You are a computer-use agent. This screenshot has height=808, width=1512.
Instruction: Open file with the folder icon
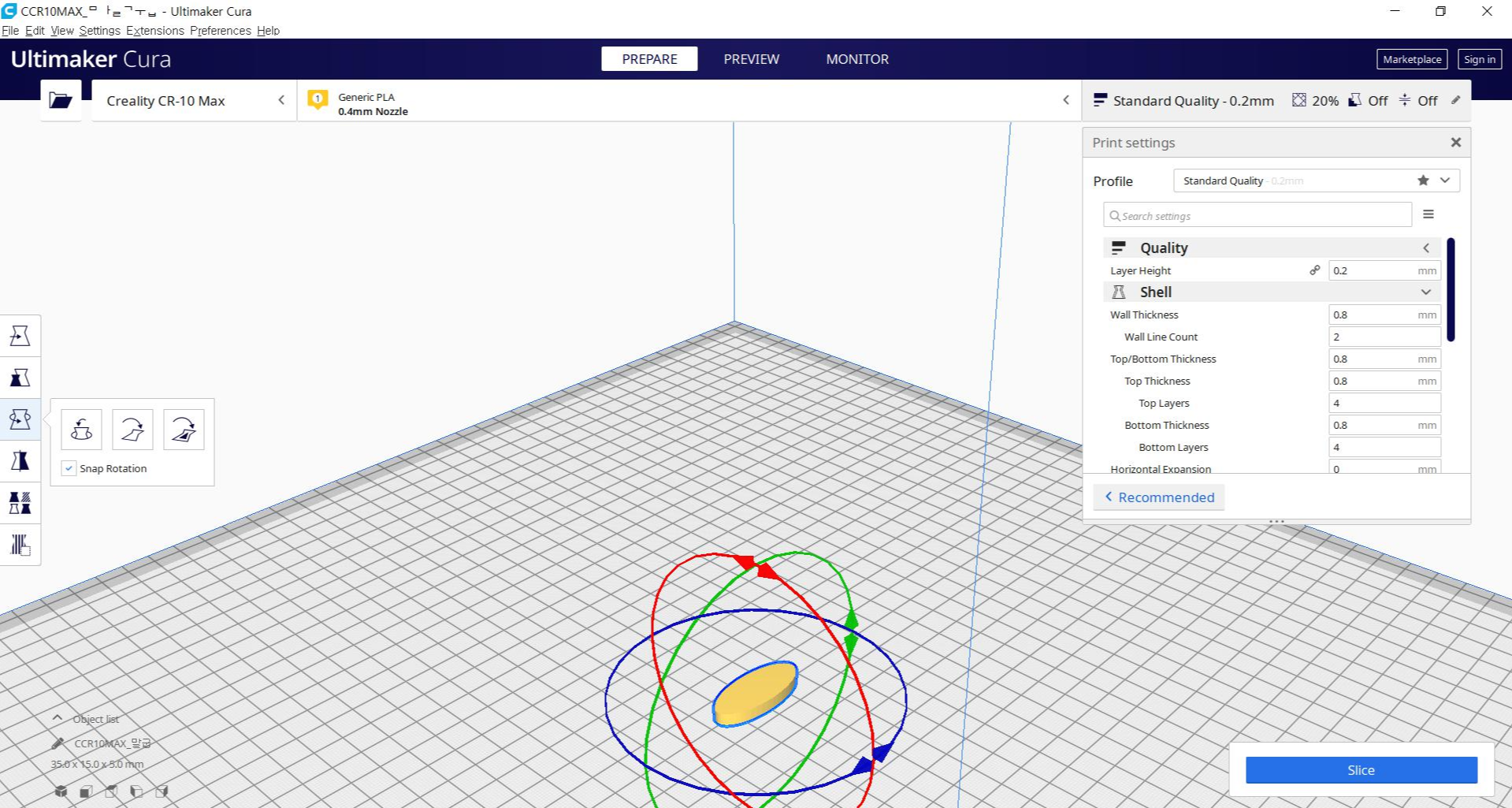pyautogui.click(x=61, y=100)
